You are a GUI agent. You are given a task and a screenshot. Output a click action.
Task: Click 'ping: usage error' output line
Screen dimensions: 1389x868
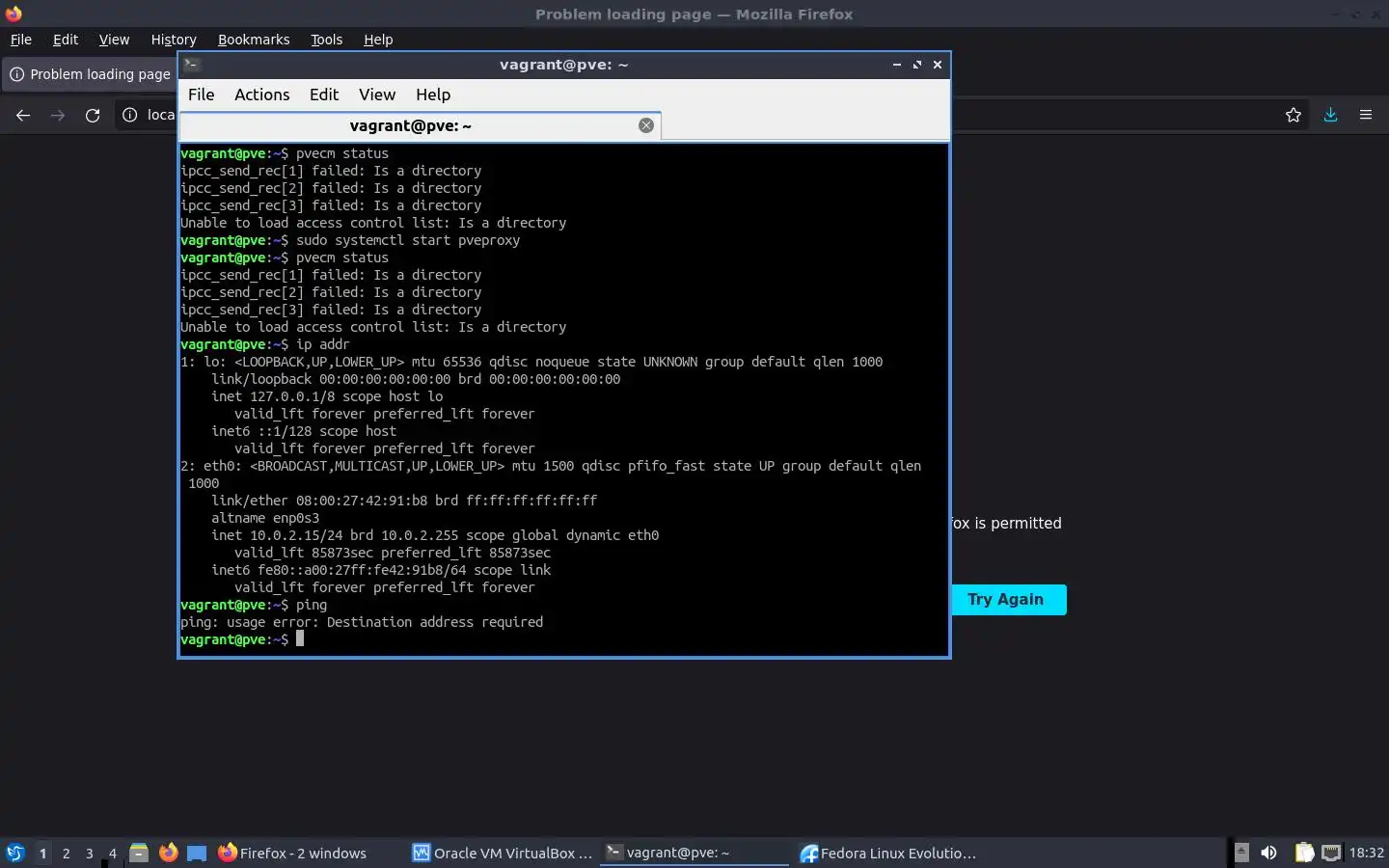pyautogui.click(x=362, y=622)
